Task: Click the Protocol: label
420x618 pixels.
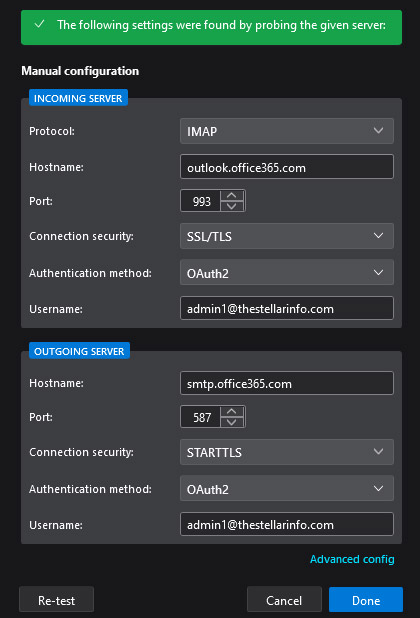Action: (52, 131)
